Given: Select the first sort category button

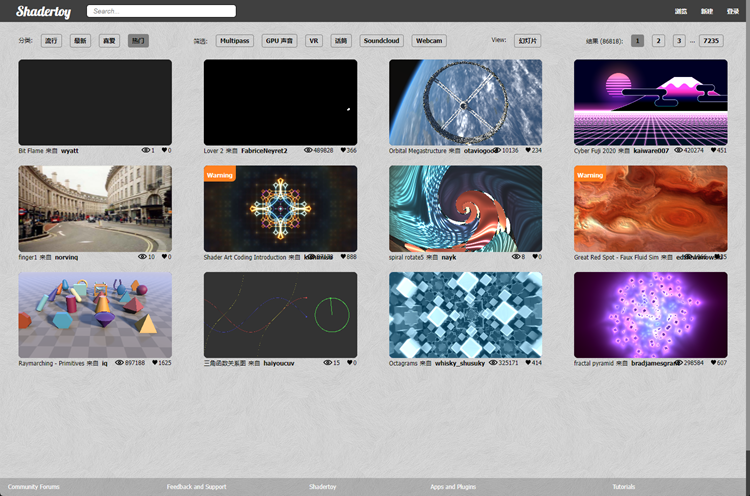Looking at the screenshot, I should (51, 41).
